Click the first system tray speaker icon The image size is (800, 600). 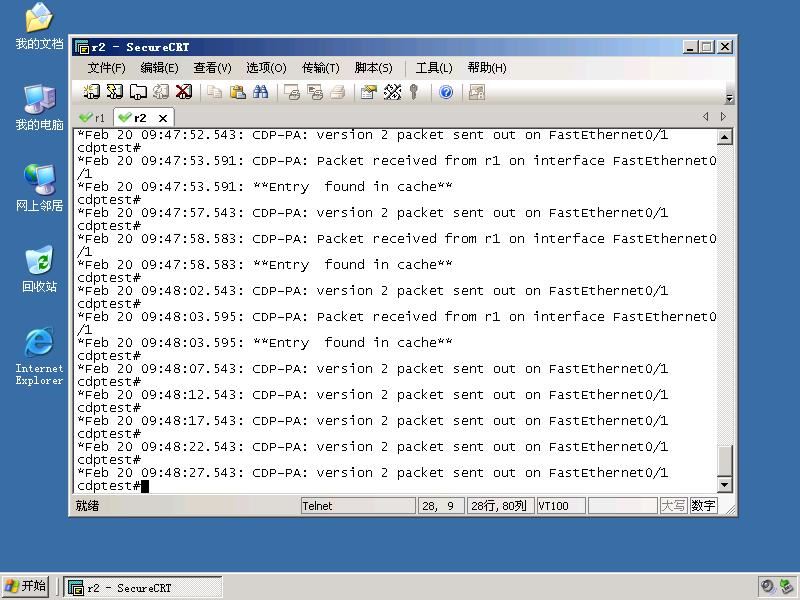(x=767, y=587)
